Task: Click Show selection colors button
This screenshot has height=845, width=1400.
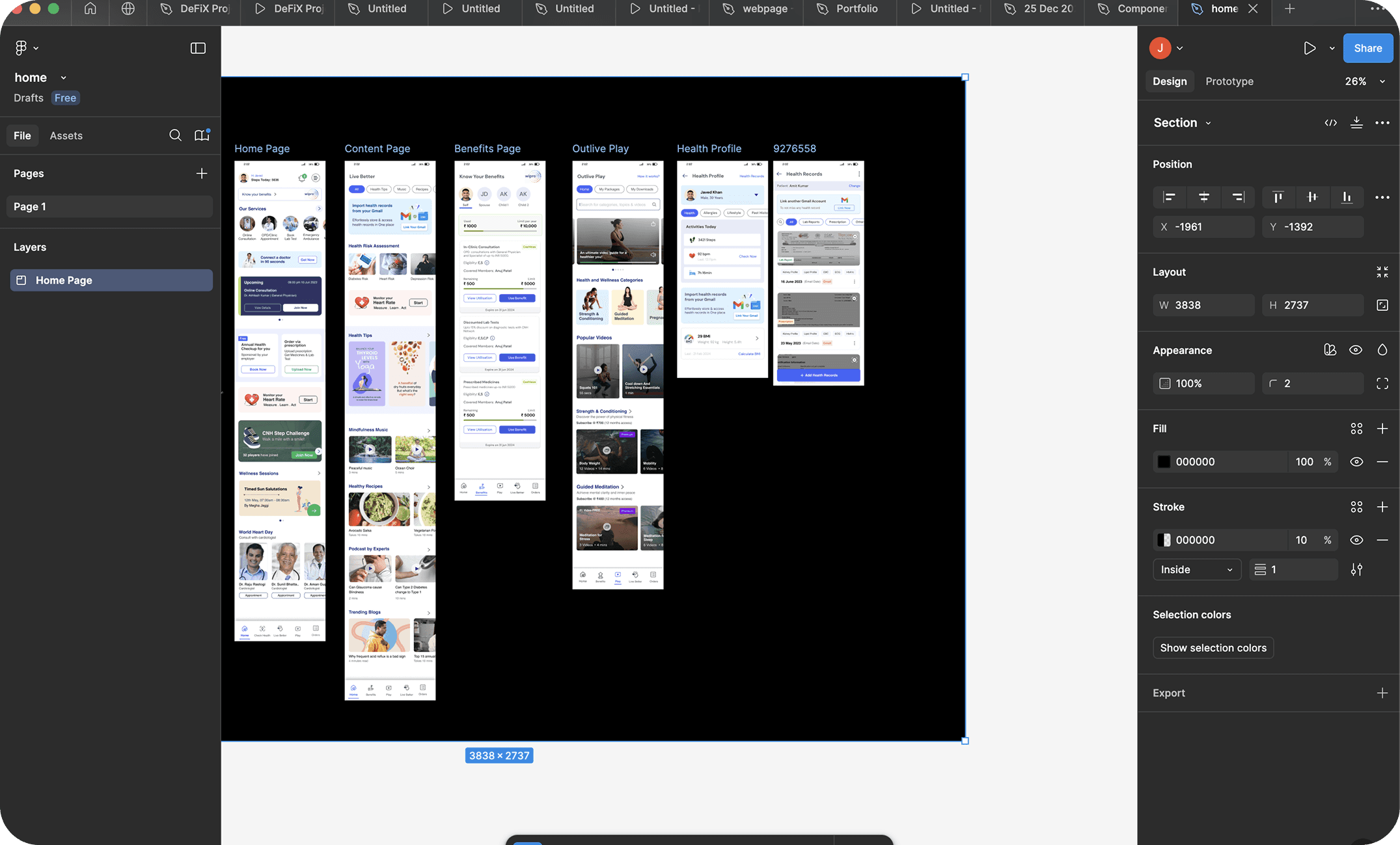Action: [1213, 648]
